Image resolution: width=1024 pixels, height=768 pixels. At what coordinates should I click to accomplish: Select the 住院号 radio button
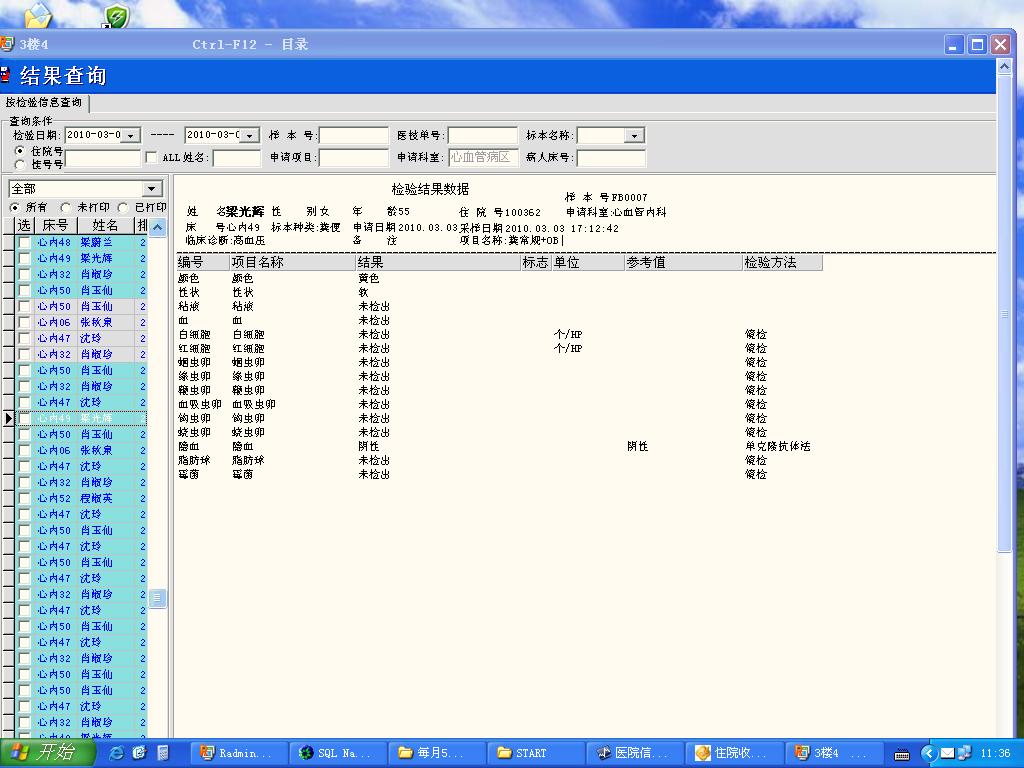tap(19, 151)
